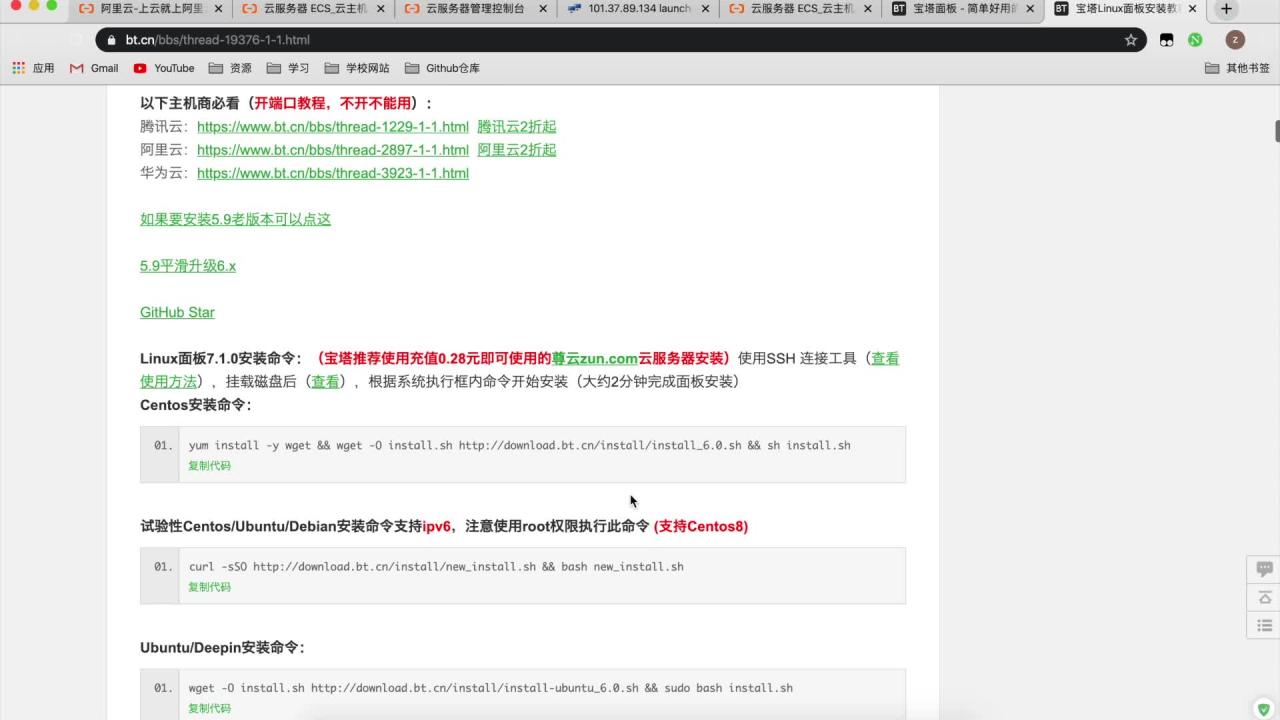Close the 阿里云-上云就上阿里云 tab
Screen dimensions: 1280x720
tap(218, 9)
